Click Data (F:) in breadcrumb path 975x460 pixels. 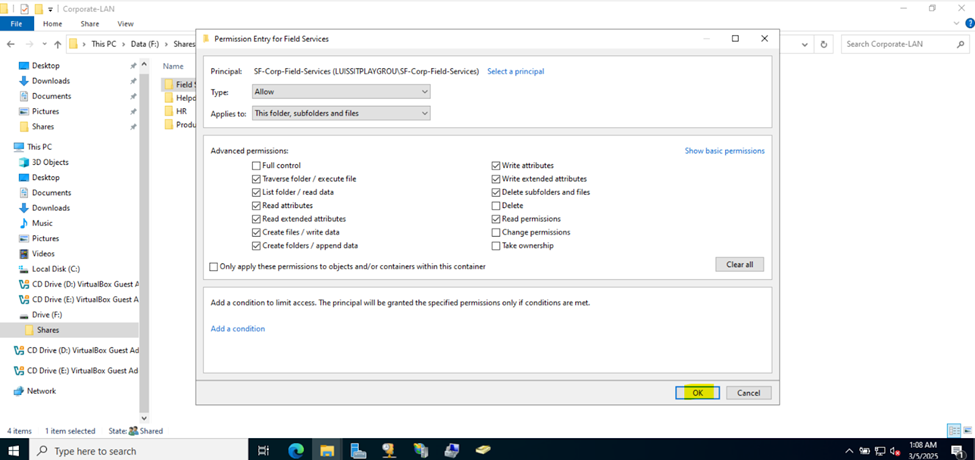coord(144,44)
